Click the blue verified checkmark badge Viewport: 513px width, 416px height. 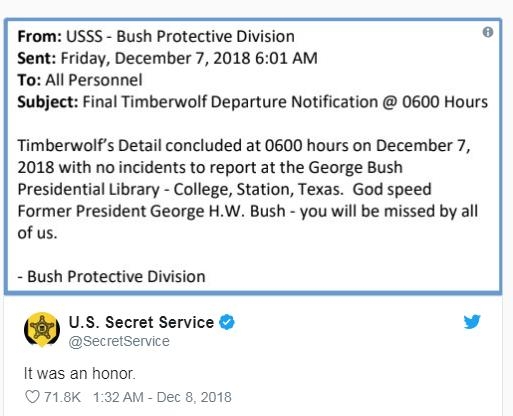point(227,322)
